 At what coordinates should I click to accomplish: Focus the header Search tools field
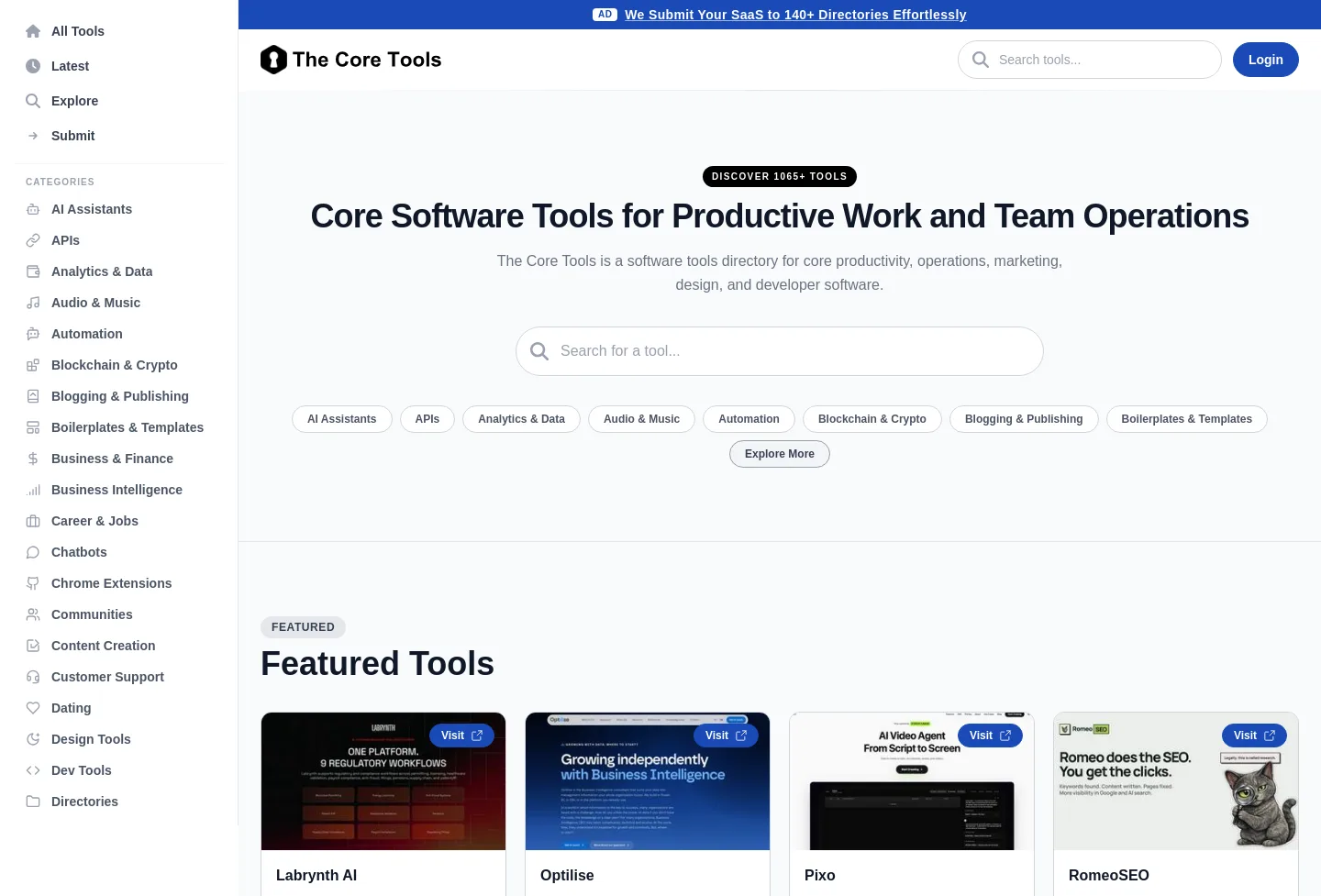coord(1090,60)
